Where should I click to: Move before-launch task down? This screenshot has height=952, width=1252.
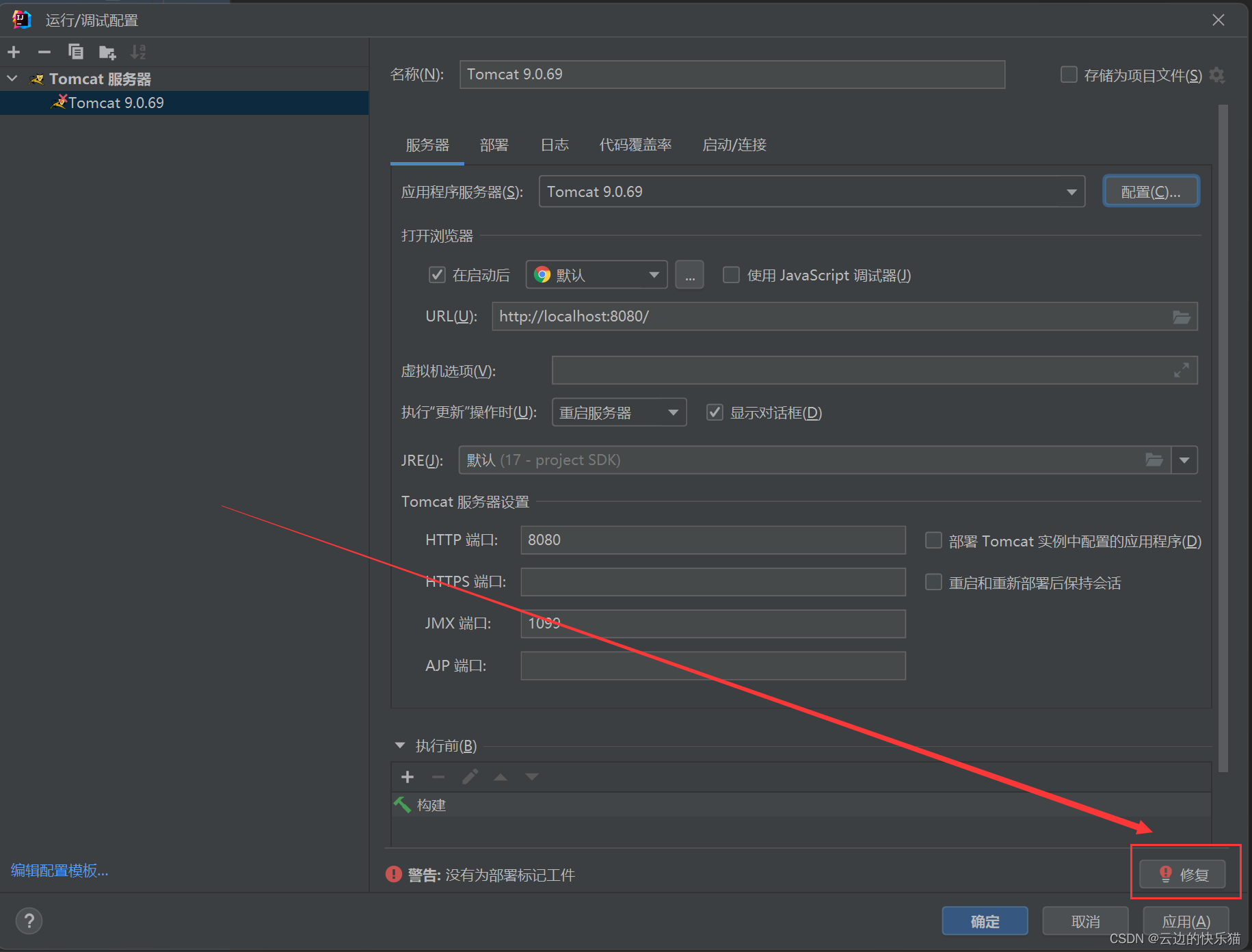click(532, 777)
